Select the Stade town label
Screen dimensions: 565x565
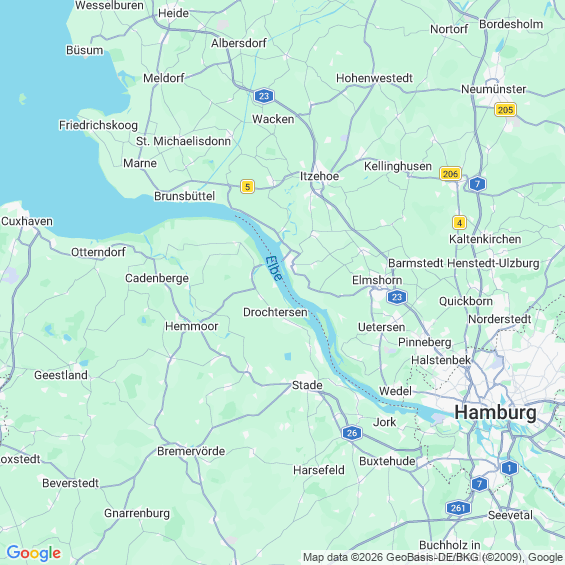point(307,385)
